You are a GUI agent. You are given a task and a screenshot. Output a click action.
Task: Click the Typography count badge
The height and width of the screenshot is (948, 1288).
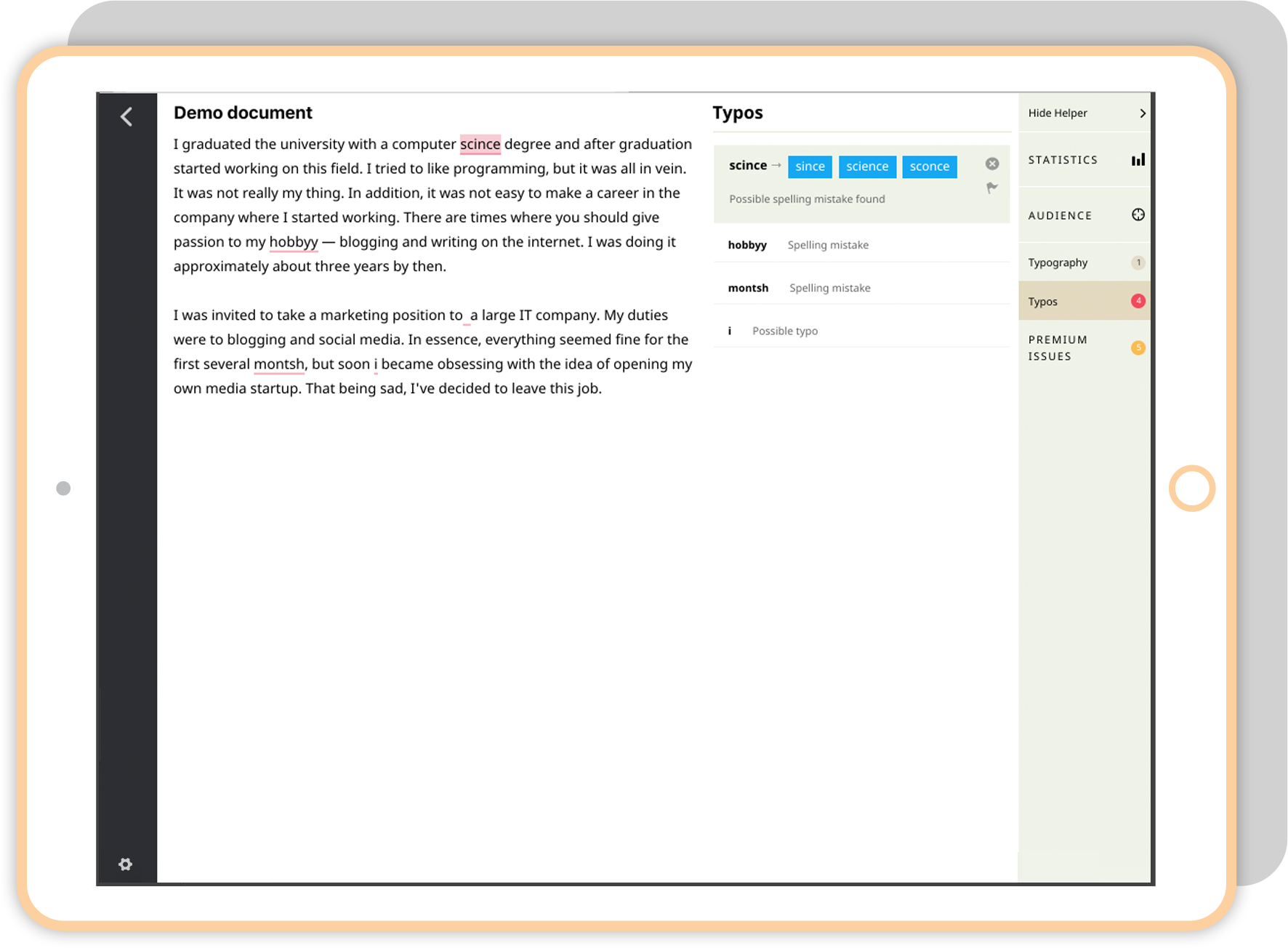point(1138,262)
